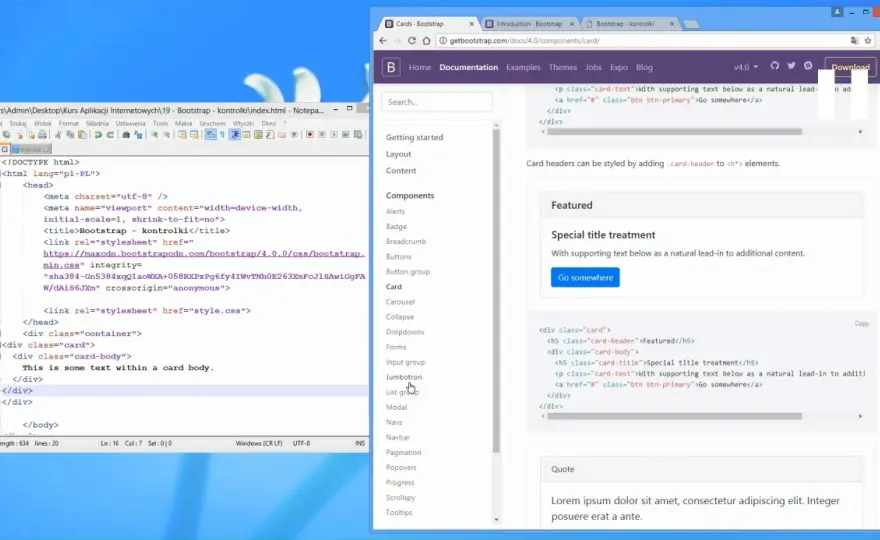
Task: Click the Zoom In icon in Notepad++
Action: coord(154,135)
